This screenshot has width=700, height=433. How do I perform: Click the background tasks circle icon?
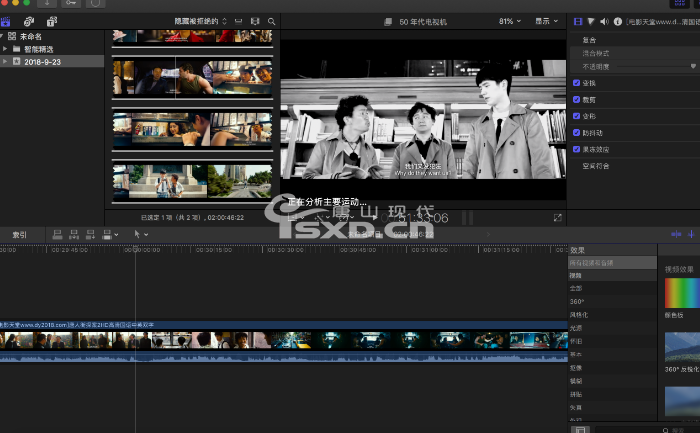pyautogui.click(x=95, y=3)
